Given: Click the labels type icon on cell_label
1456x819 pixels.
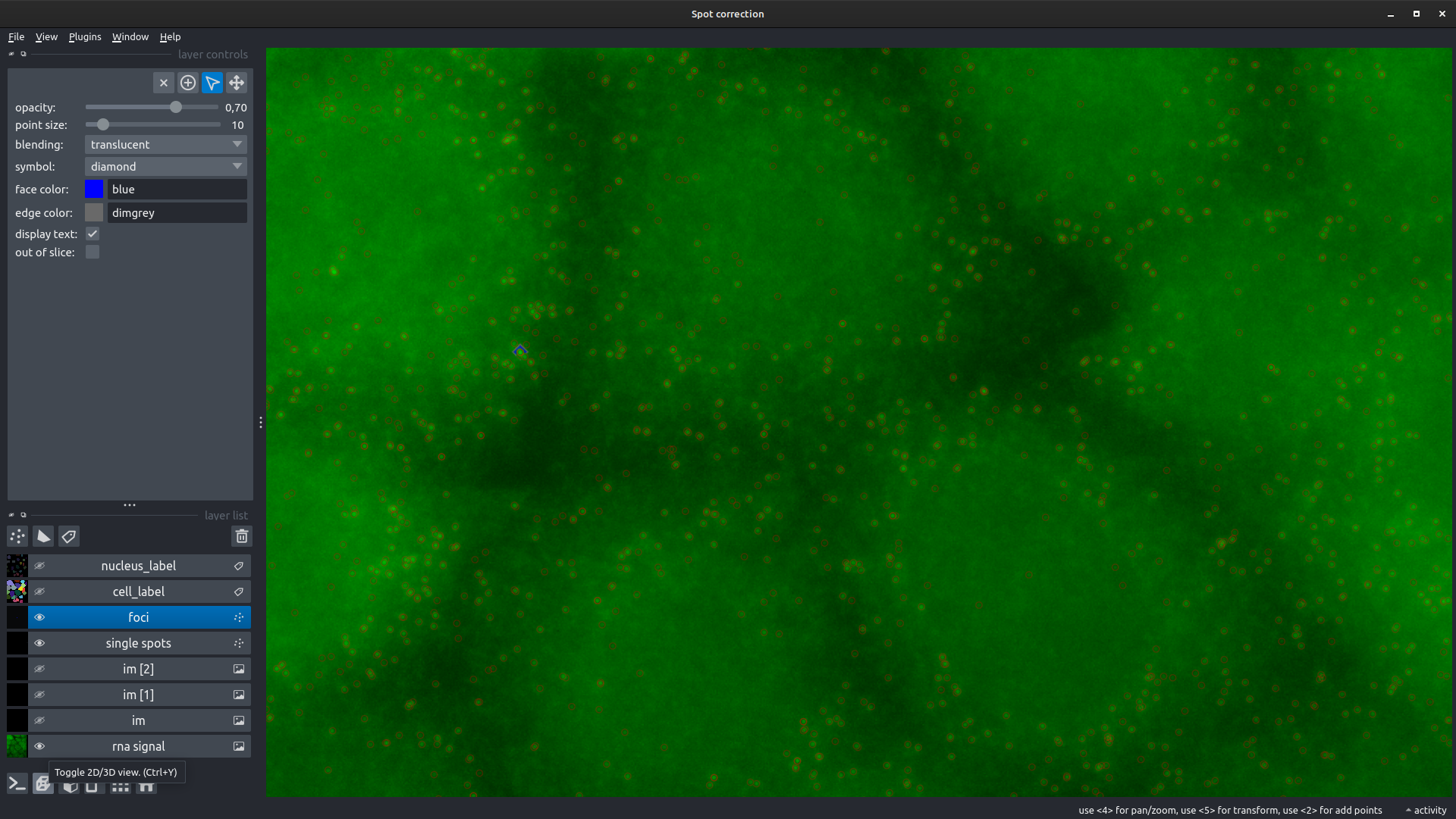Looking at the screenshot, I should pos(239,592).
